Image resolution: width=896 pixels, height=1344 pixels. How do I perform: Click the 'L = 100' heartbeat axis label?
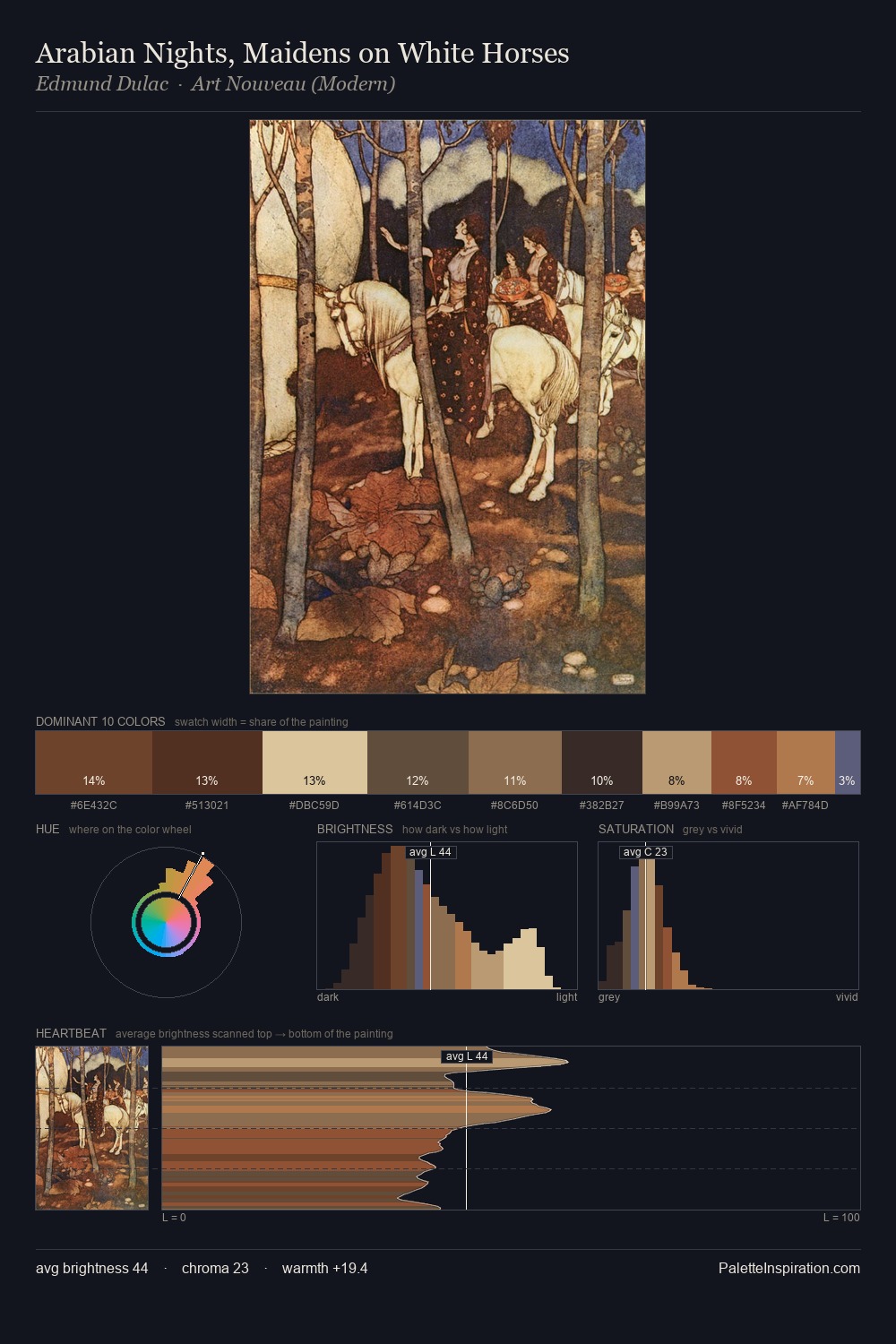tap(841, 1217)
